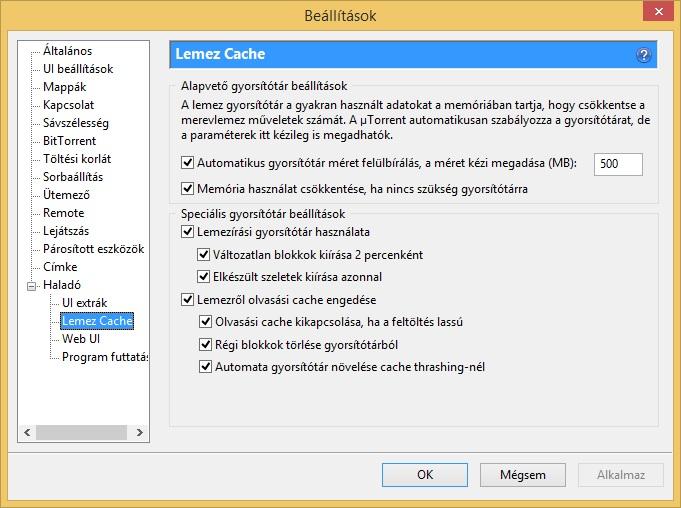Select Lejátszás category
681x508 pixels.
tap(66, 231)
